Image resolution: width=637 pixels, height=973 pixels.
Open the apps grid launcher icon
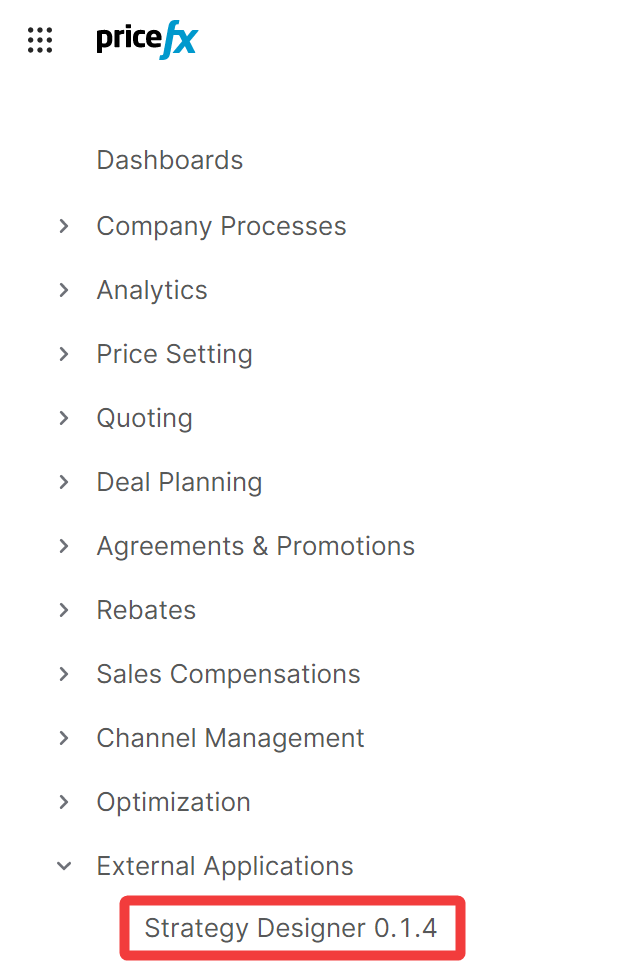(40, 40)
